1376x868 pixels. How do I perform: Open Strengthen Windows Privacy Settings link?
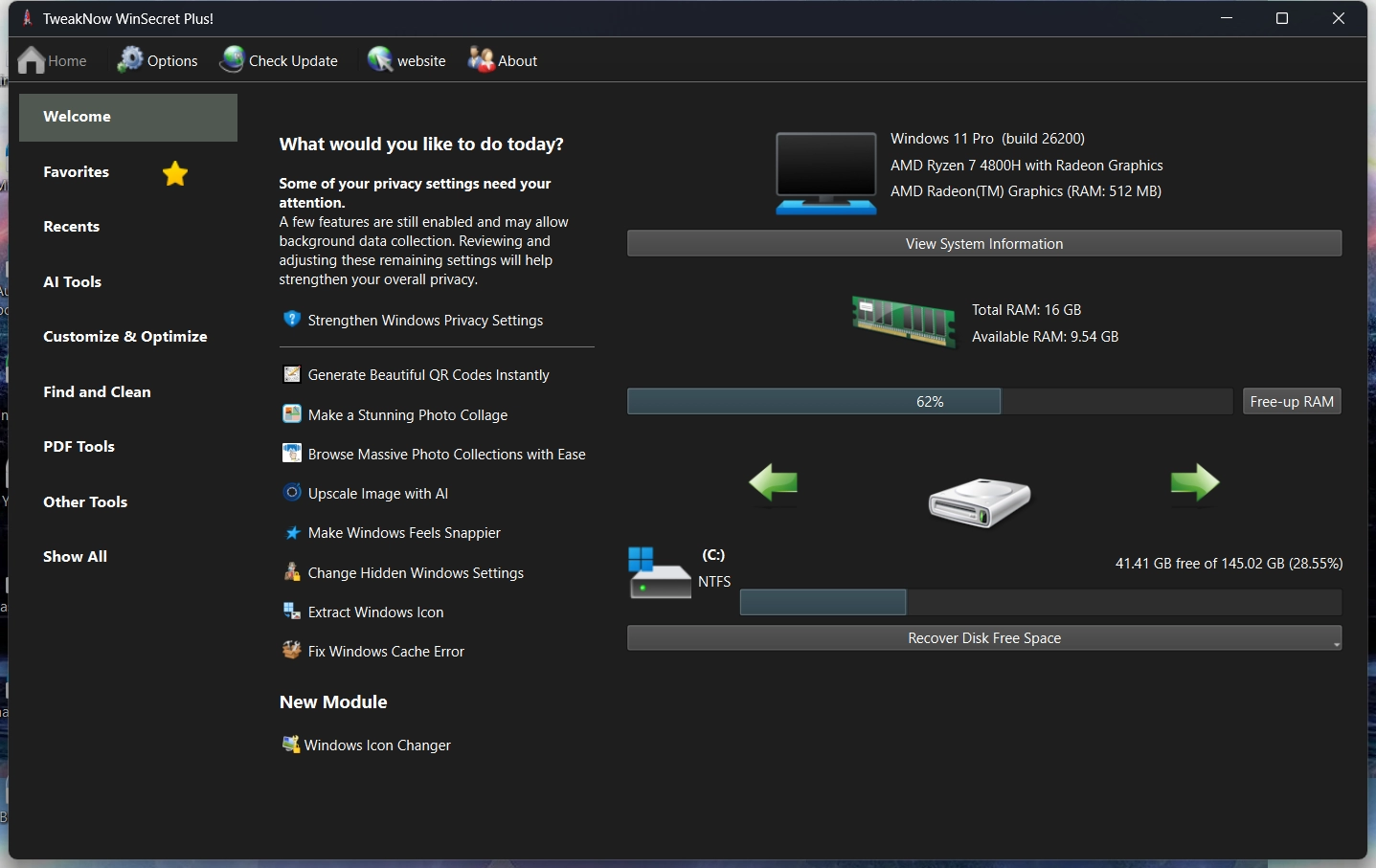click(425, 321)
